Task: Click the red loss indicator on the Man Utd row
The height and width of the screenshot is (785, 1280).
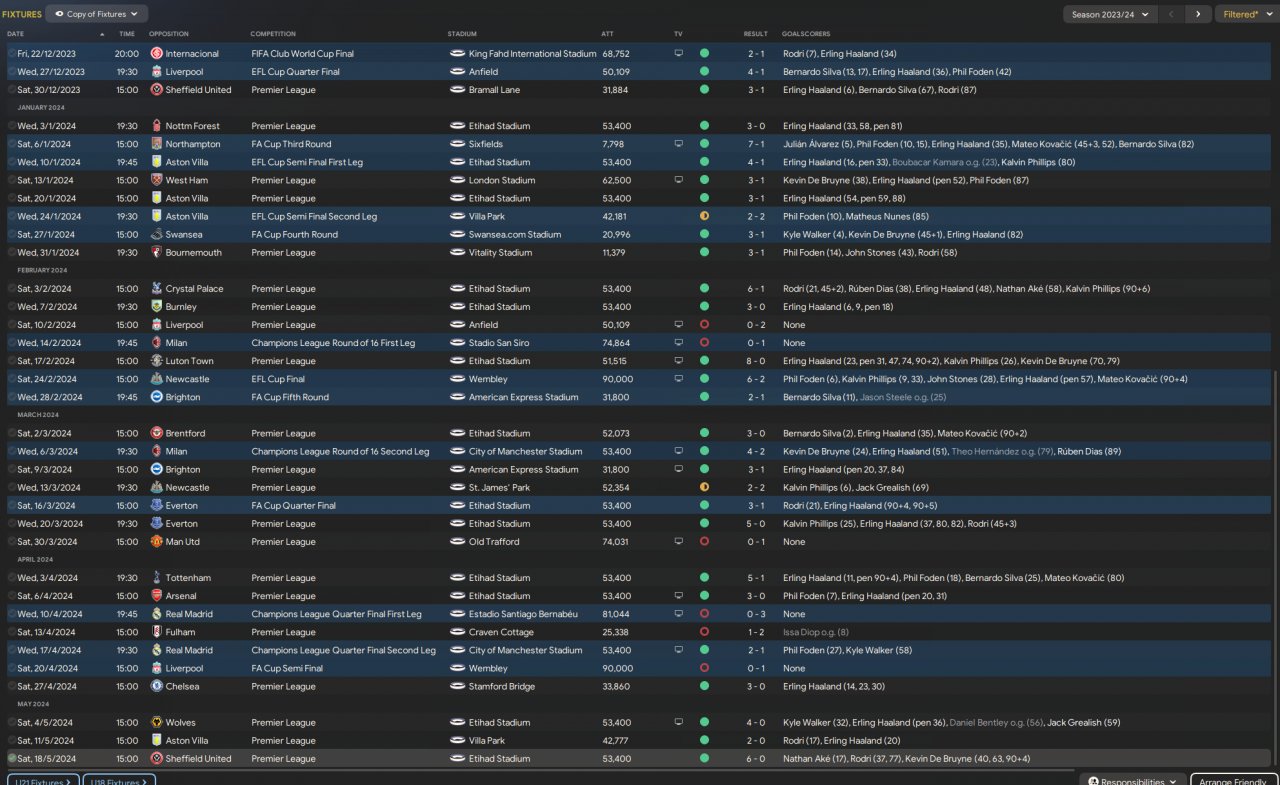Action: pos(704,542)
